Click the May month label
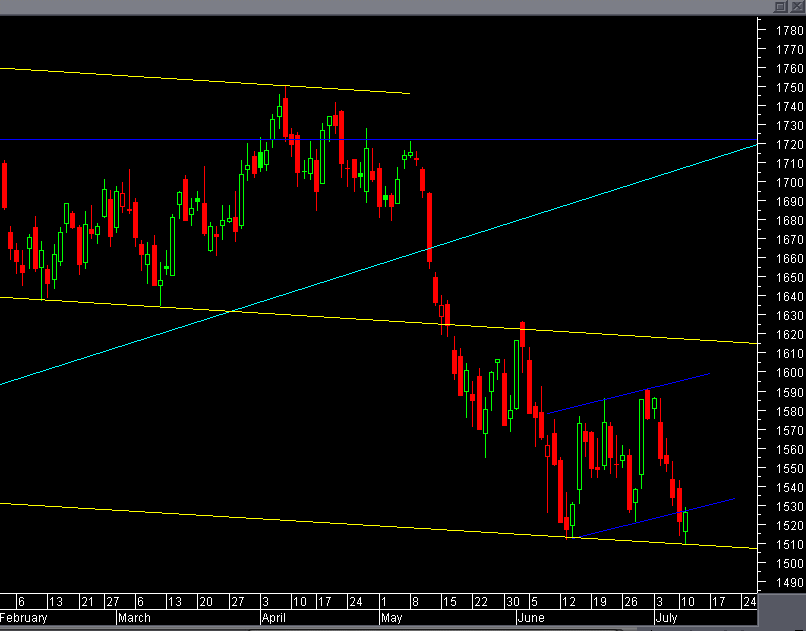This screenshot has height=631, width=806. pyautogui.click(x=391, y=618)
